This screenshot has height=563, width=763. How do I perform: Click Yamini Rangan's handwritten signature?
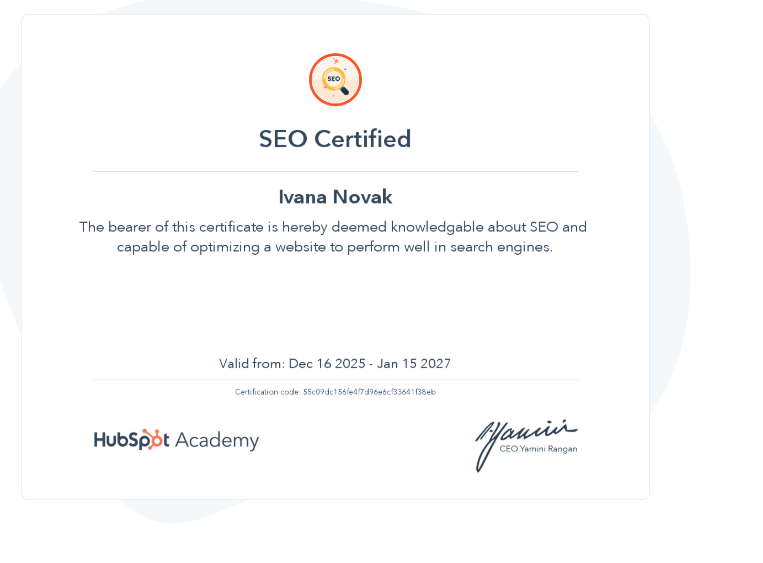pyautogui.click(x=526, y=444)
